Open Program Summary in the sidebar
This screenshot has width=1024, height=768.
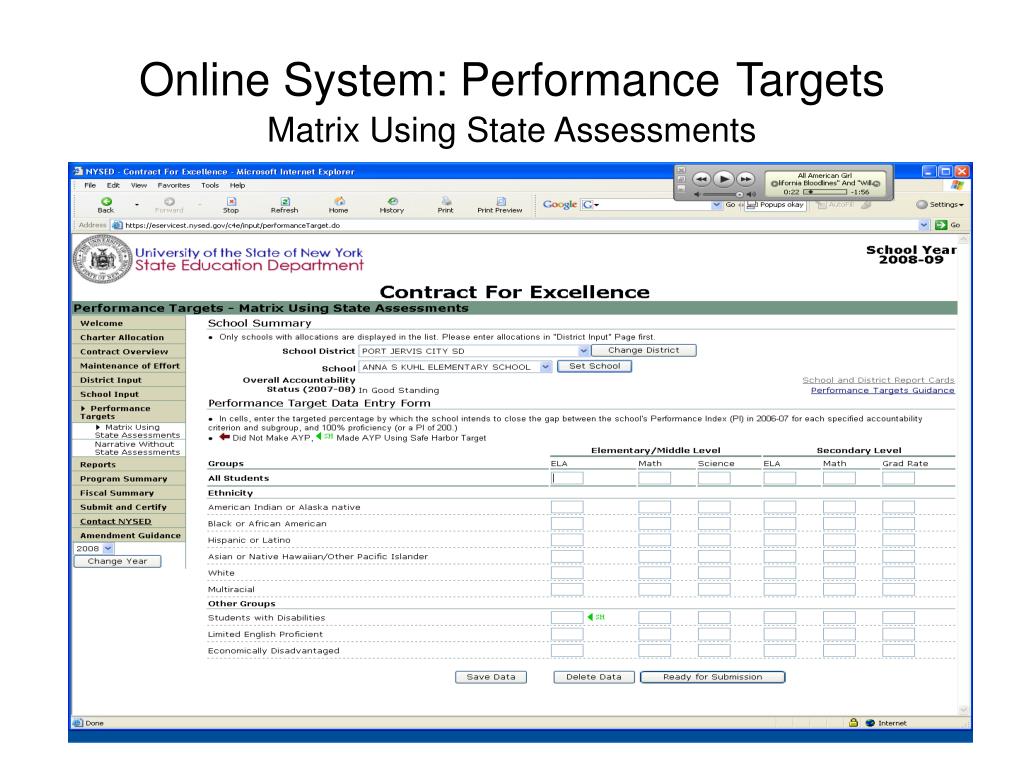[129, 479]
